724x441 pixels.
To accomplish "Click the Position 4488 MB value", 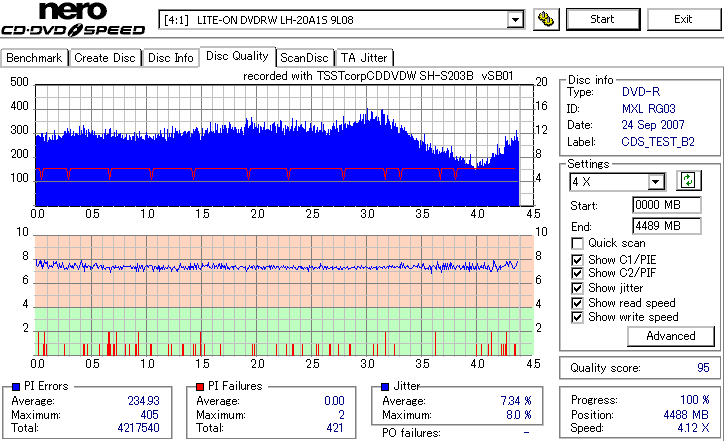I will coord(686,415).
